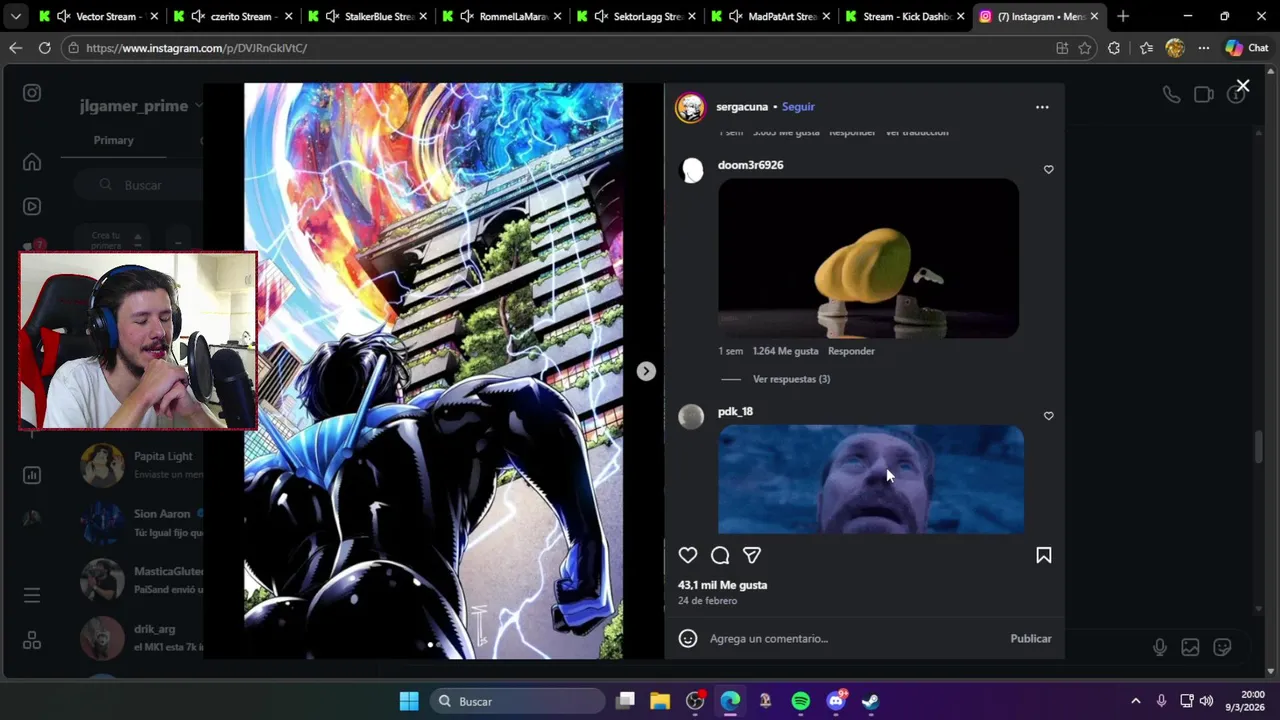Open Windows Start menu

click(x=409, y=701)
